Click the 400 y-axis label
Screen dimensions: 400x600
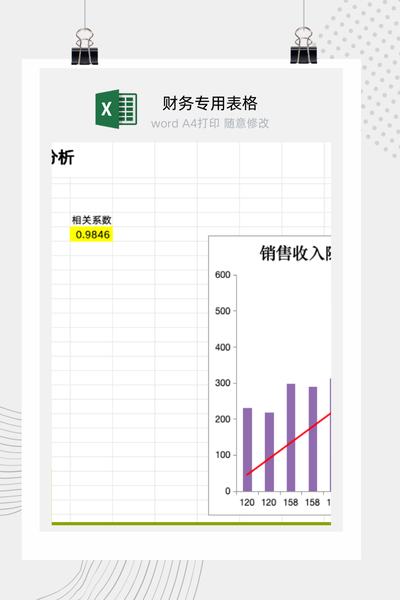click(x=222, y=347)
